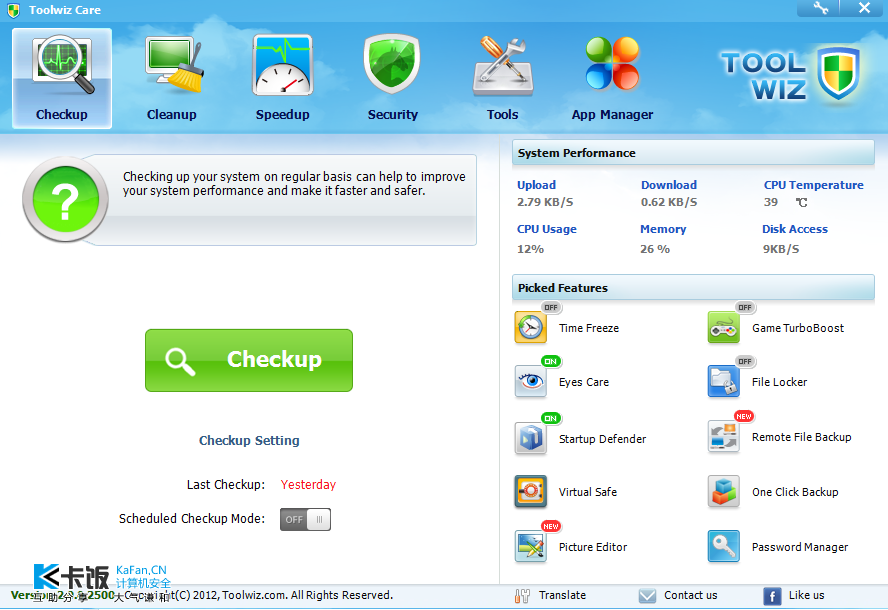
Task: Click the Upload speed 2.79 KB/S value
Action: [545, 202]
